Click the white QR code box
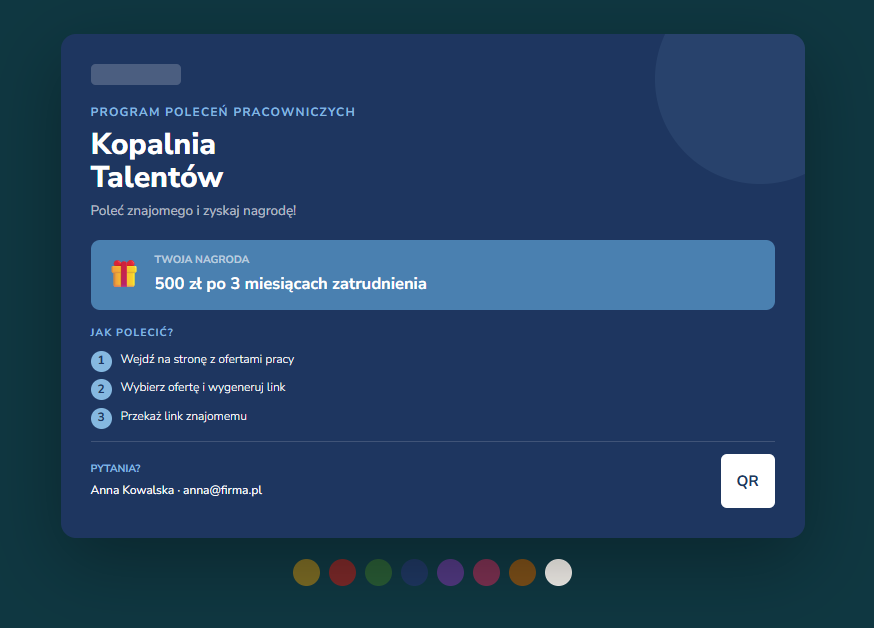Viewport: 874px width, 628px height. point(747,481)
